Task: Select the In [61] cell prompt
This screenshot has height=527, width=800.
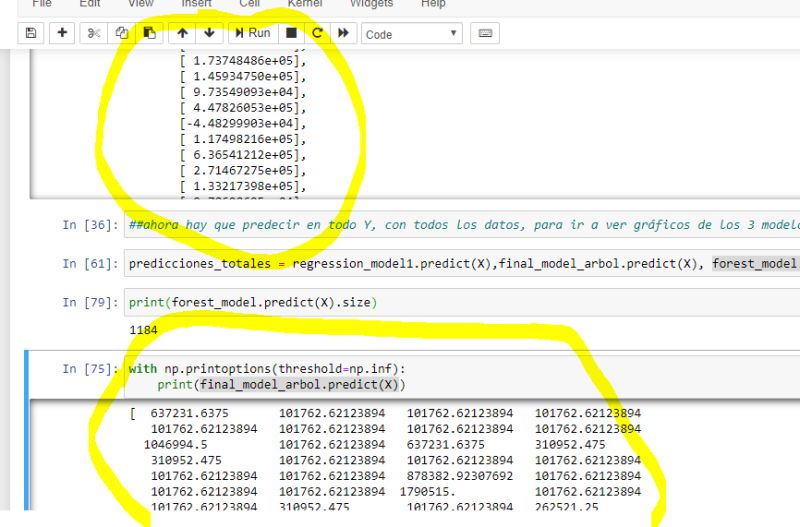Action: tap(90, 263)
